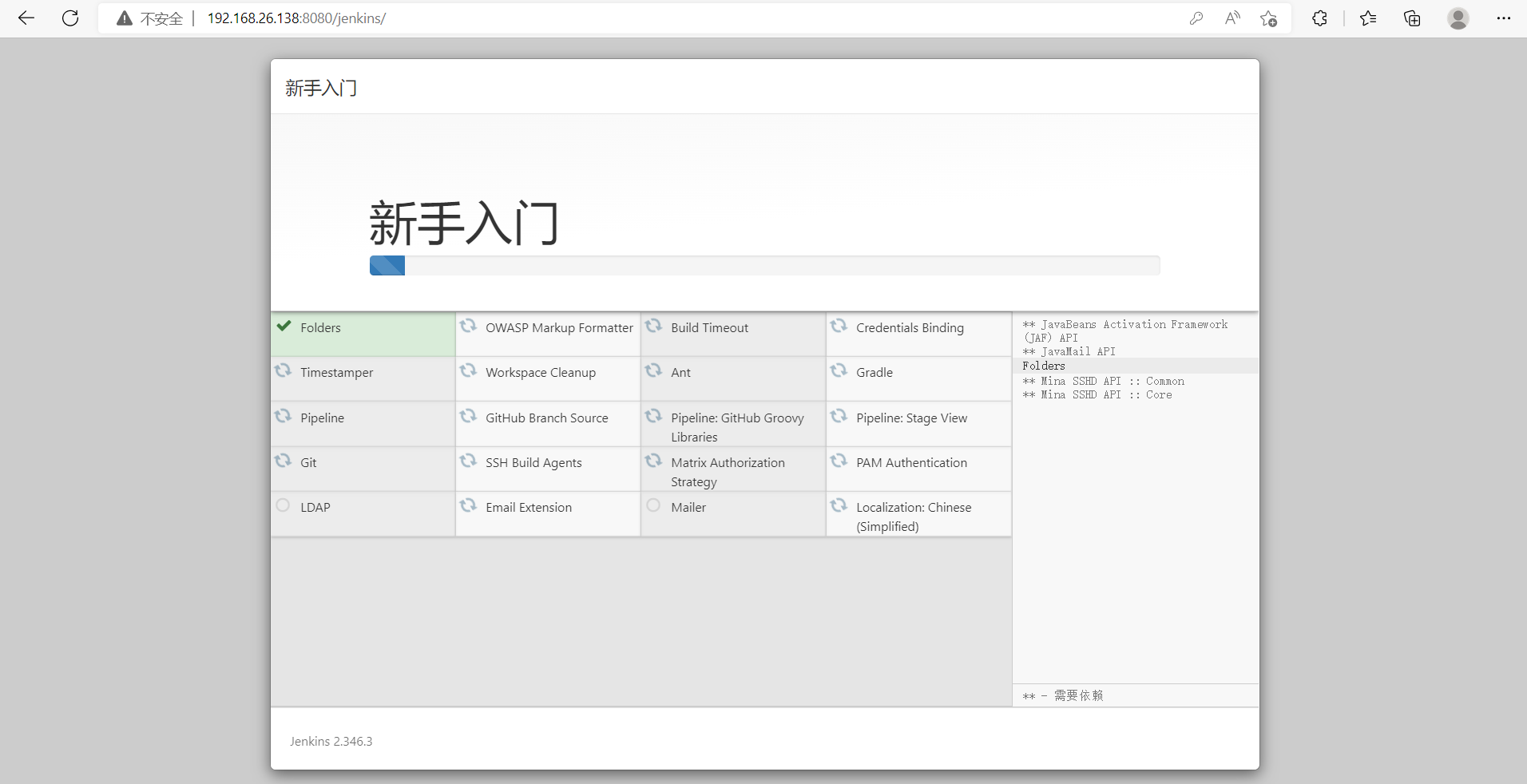
Task: Click the Mina SSHD API :: Core line
Action: point(1097,394)
